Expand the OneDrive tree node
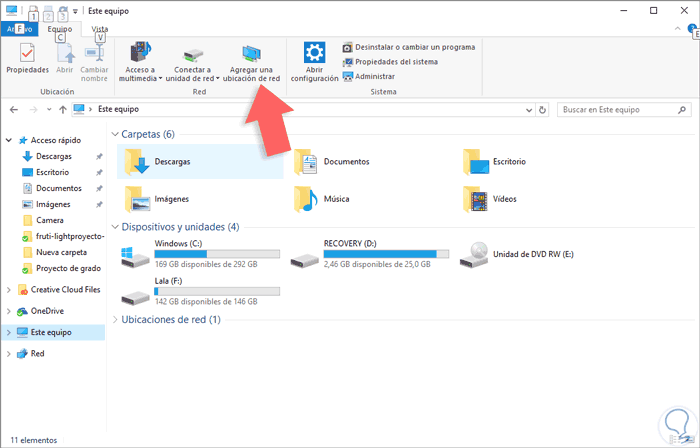This screenshot has height=448, width=700. (8, 311)
